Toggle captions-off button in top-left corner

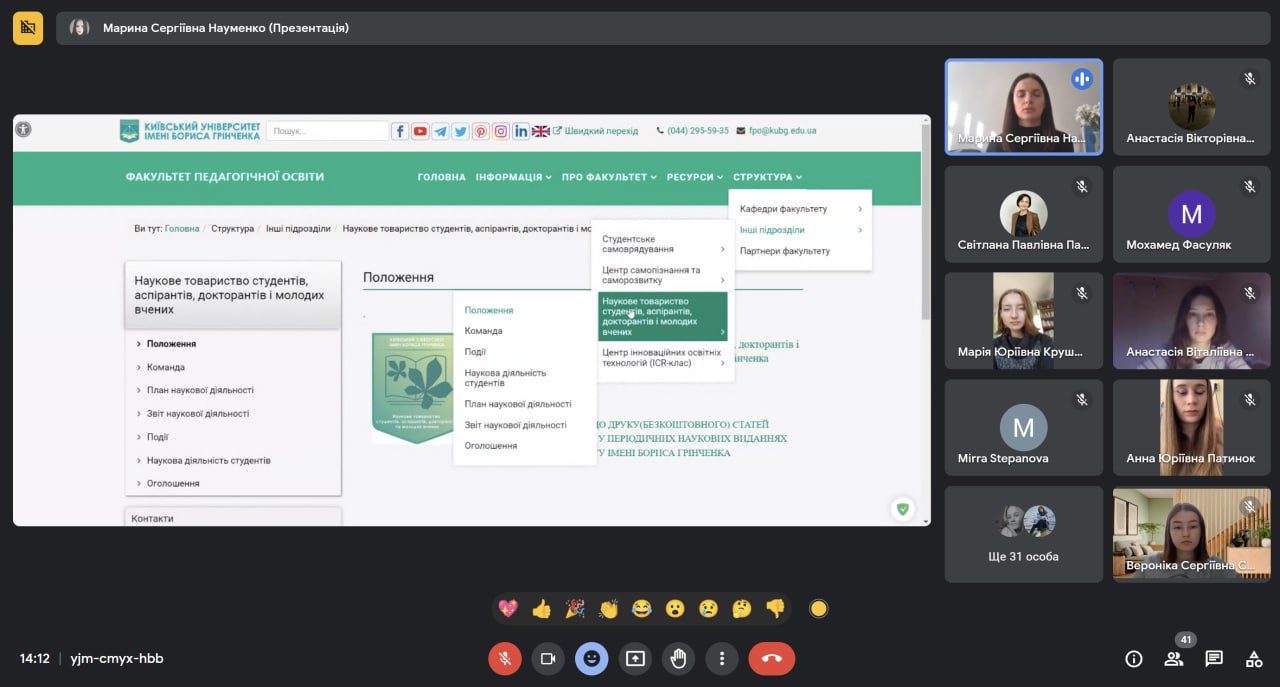click(28, 28)
